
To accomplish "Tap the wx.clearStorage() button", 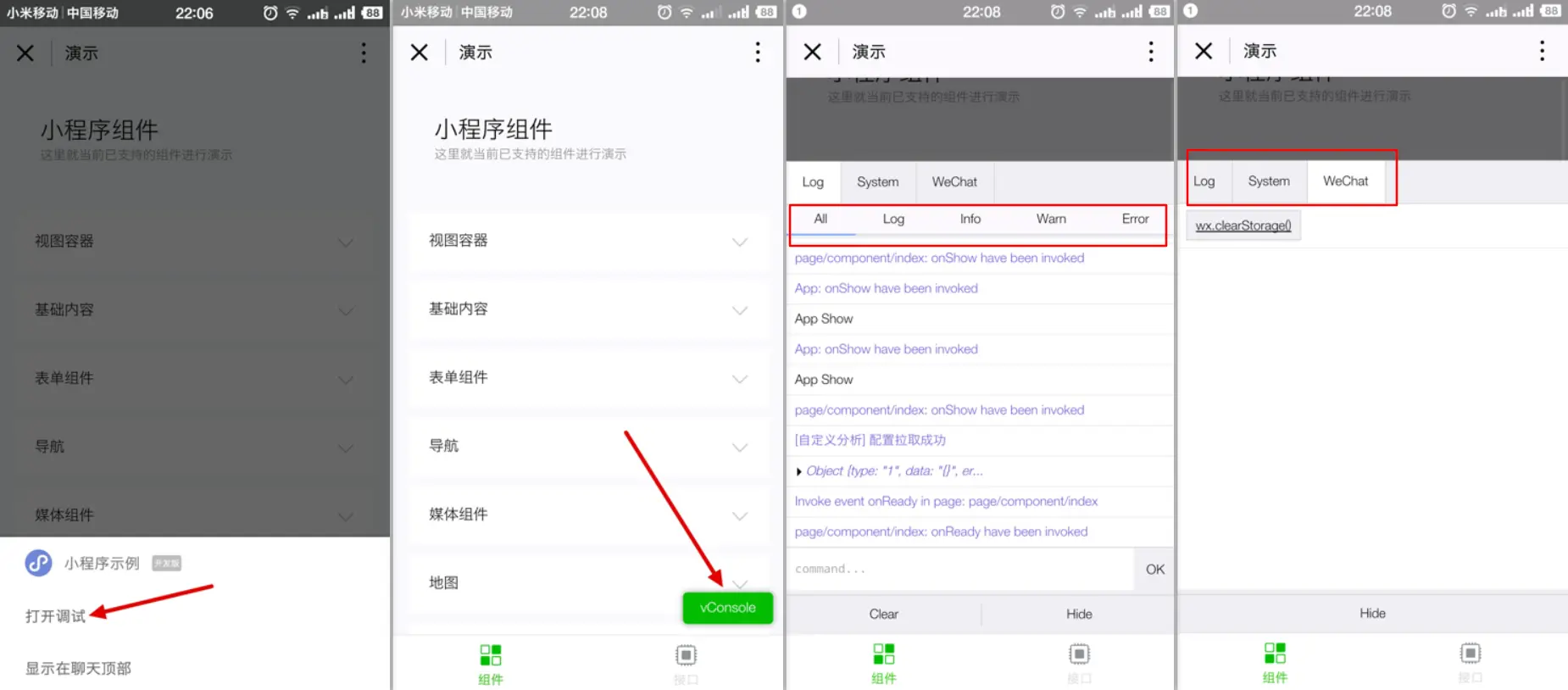I will coord(1243,225).
